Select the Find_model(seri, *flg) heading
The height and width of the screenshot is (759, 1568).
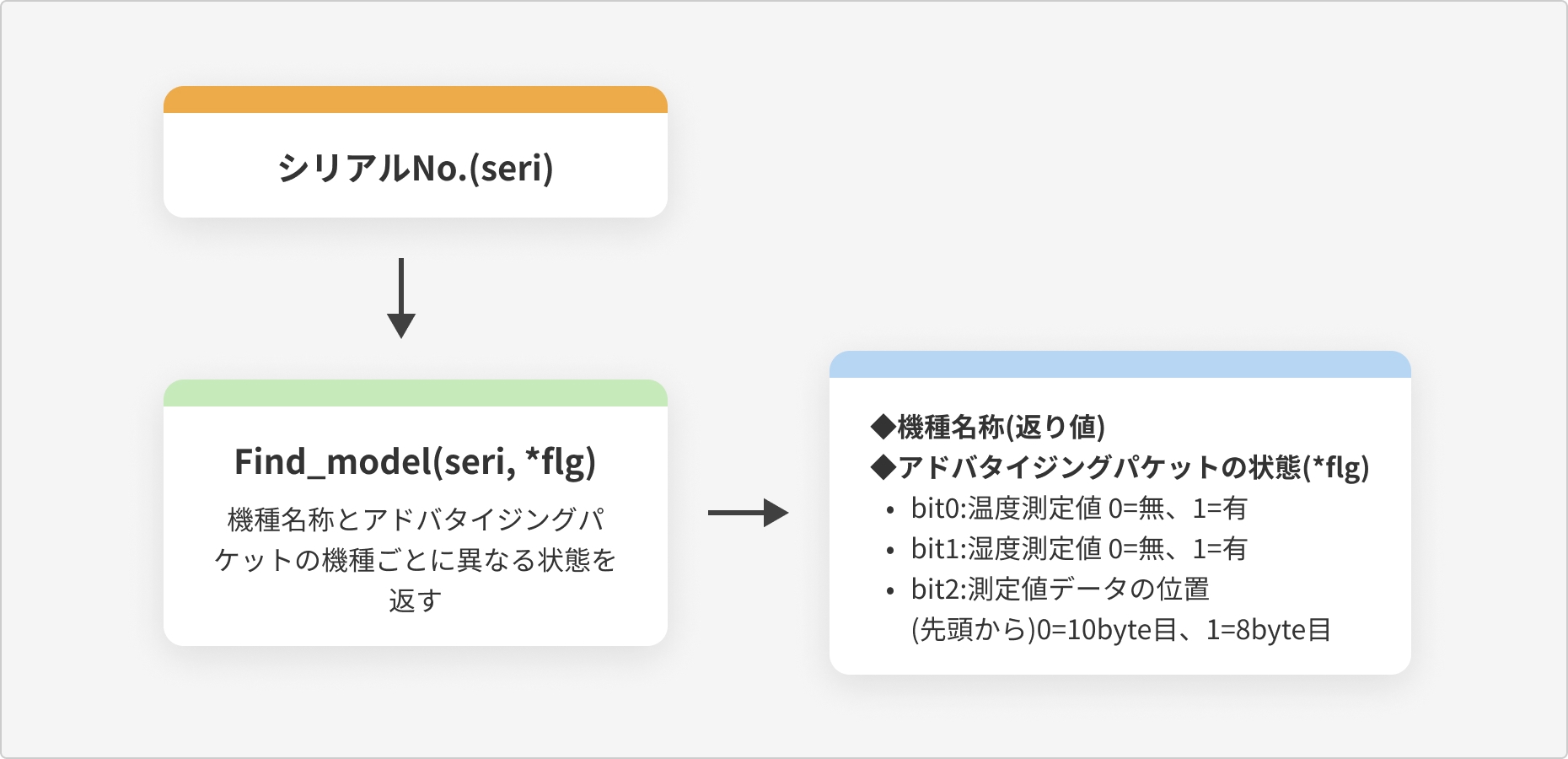(x=416, y=462)
